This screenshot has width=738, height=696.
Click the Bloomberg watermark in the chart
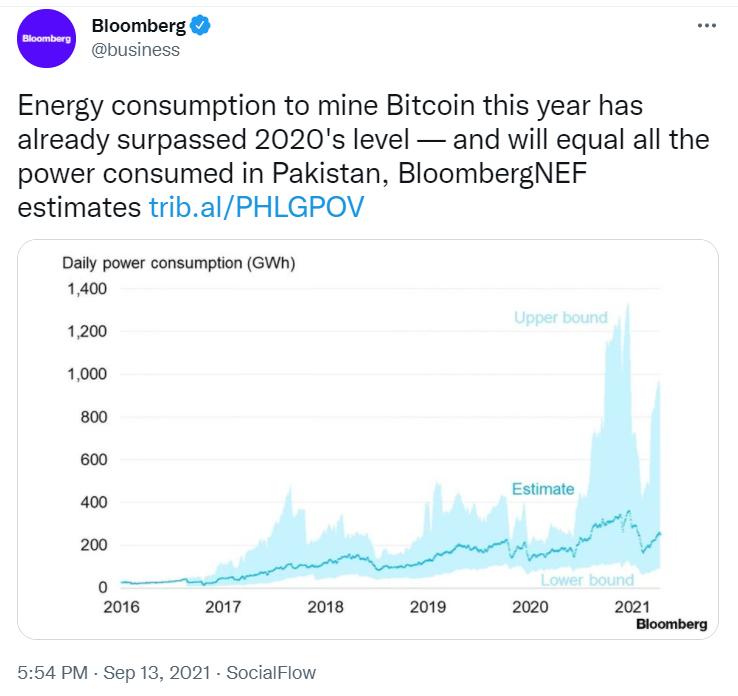pos(671,624)
